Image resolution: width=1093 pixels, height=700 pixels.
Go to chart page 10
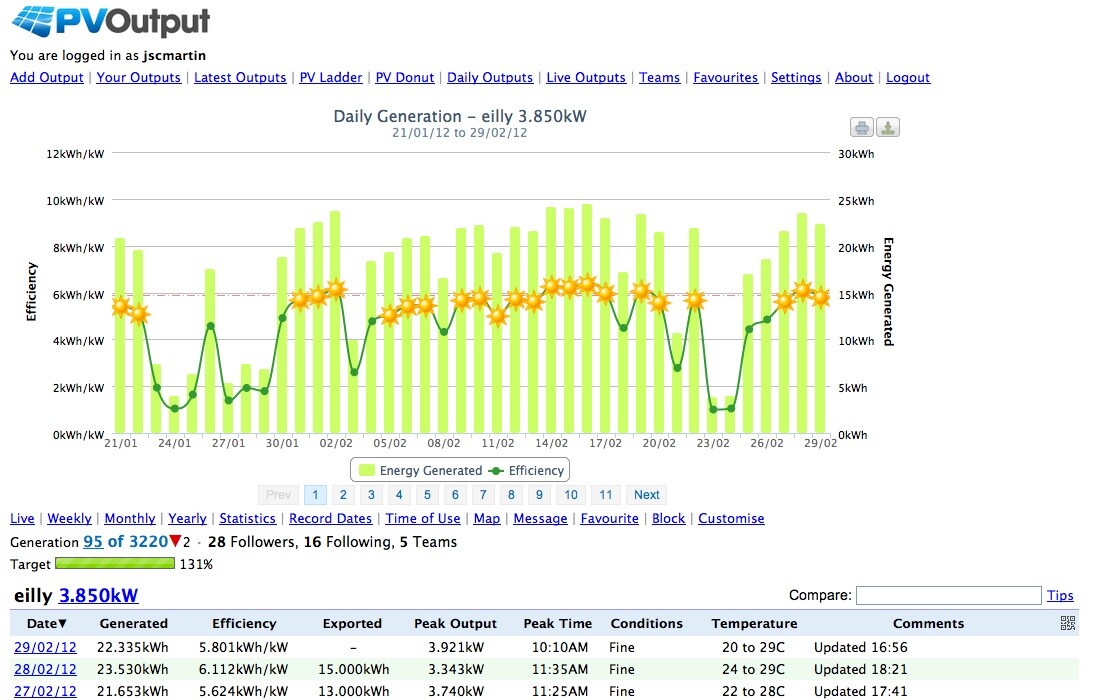pyautogui.click(x=571, y=494)
